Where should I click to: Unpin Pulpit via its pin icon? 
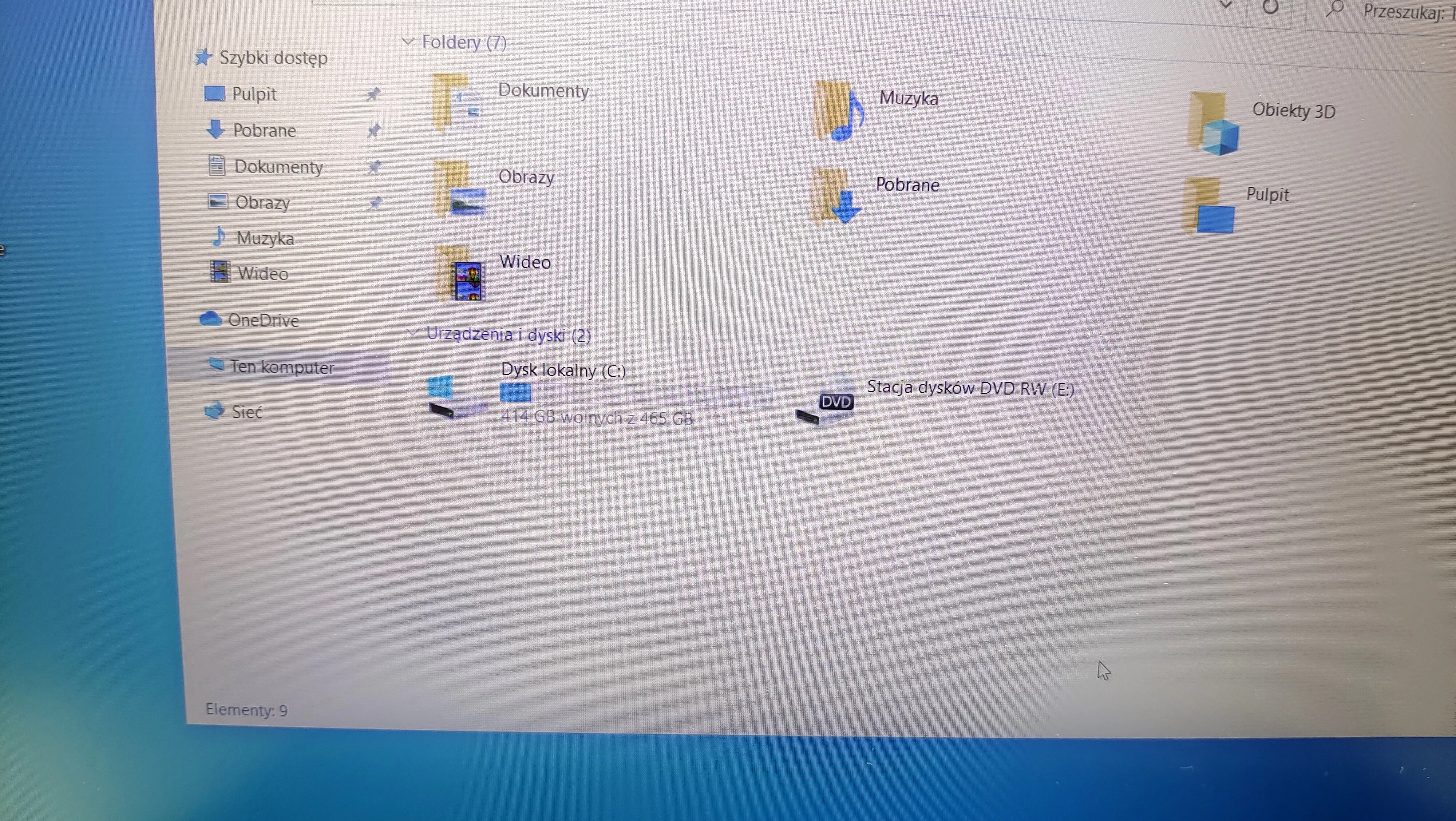pos(373,94)
